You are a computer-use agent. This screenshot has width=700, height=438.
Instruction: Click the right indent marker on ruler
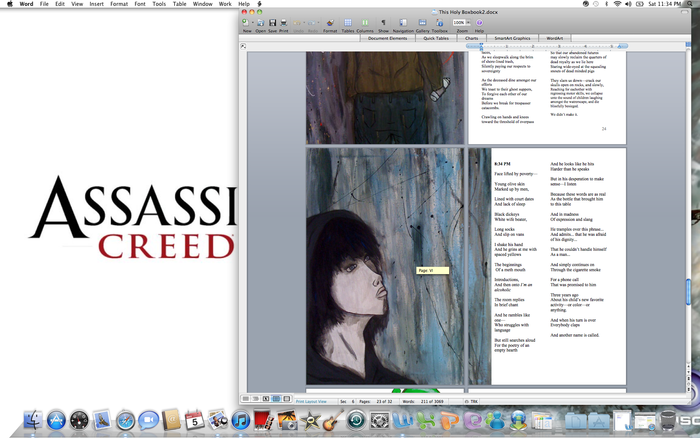tap(619, 46)
